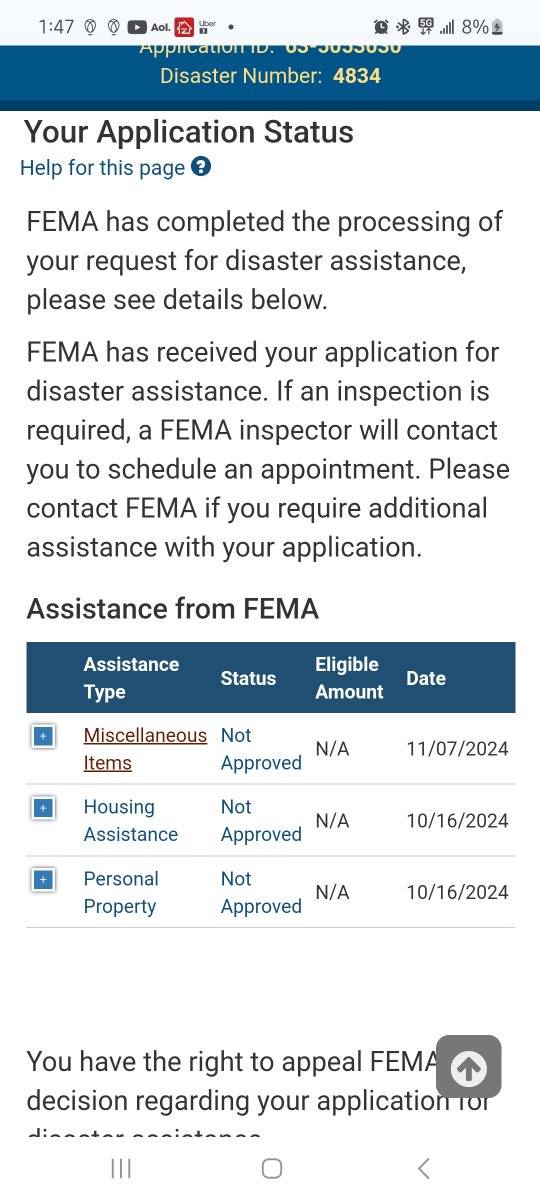540x1200 pixels.
Task: Click Not Approved status for Miscellaneous Items
Action: tap(261, 749)
